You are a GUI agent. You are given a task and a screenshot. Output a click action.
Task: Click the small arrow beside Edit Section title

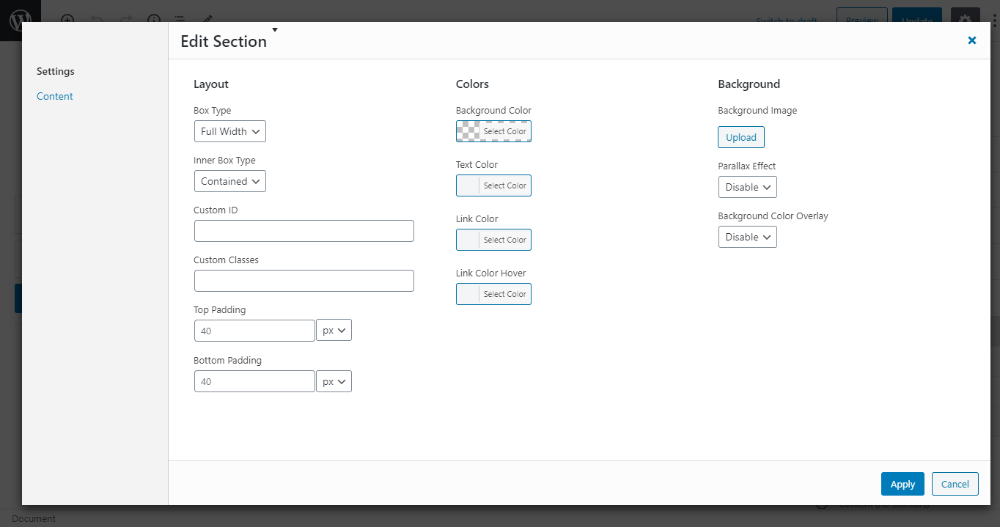click(275, 30)
